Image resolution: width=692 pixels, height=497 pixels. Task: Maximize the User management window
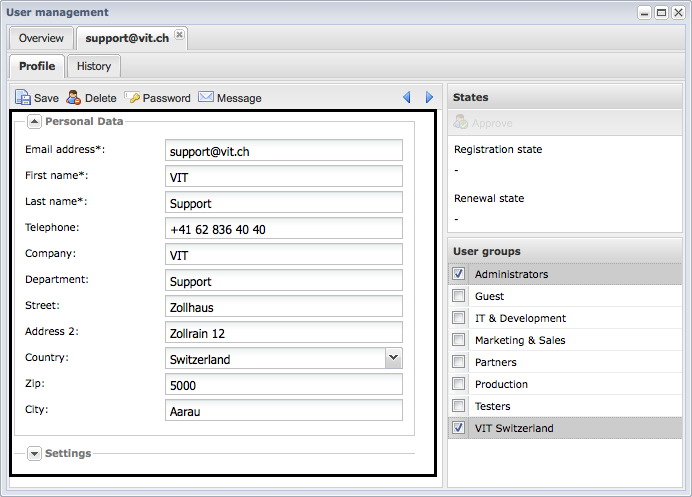pos(661,13)
